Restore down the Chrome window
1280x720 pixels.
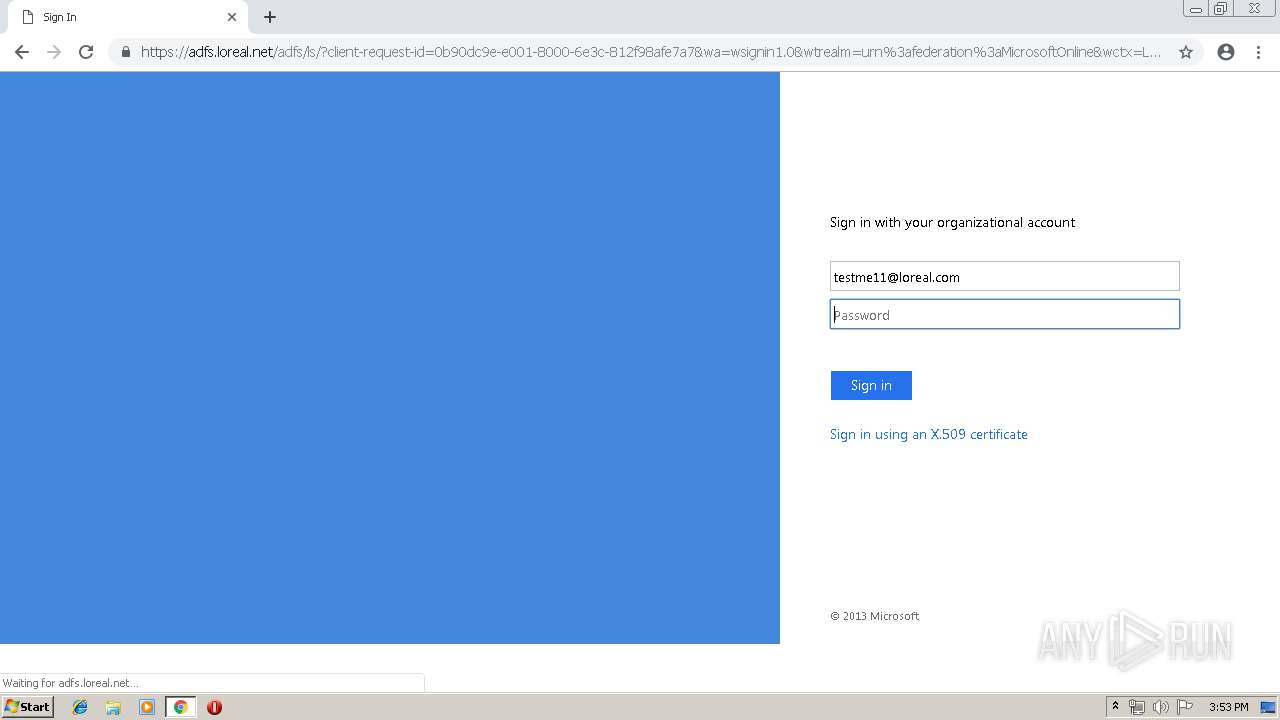coord(1221,9)
